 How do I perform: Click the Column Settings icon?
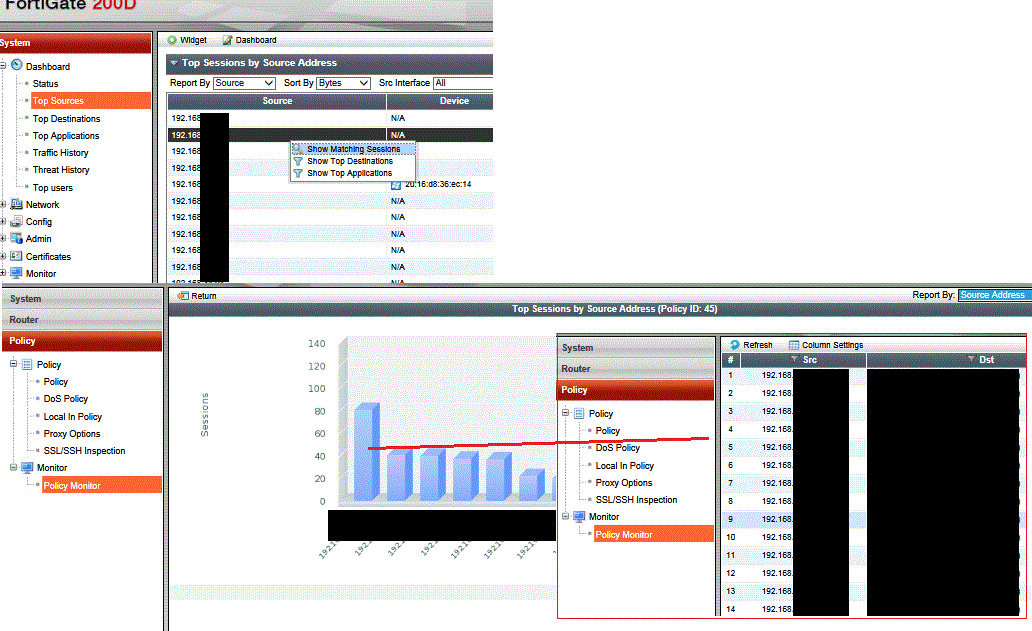coord(794,345)
